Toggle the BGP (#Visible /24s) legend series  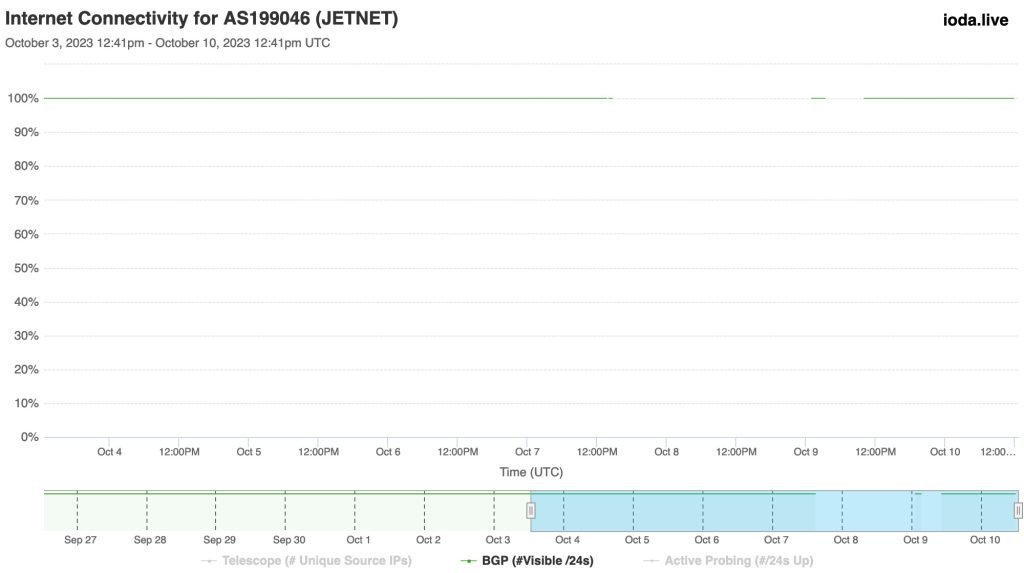(537, 561)
